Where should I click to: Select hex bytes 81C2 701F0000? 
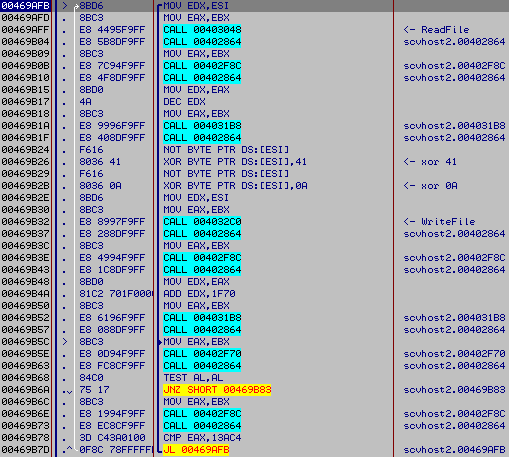pos(116,294)
